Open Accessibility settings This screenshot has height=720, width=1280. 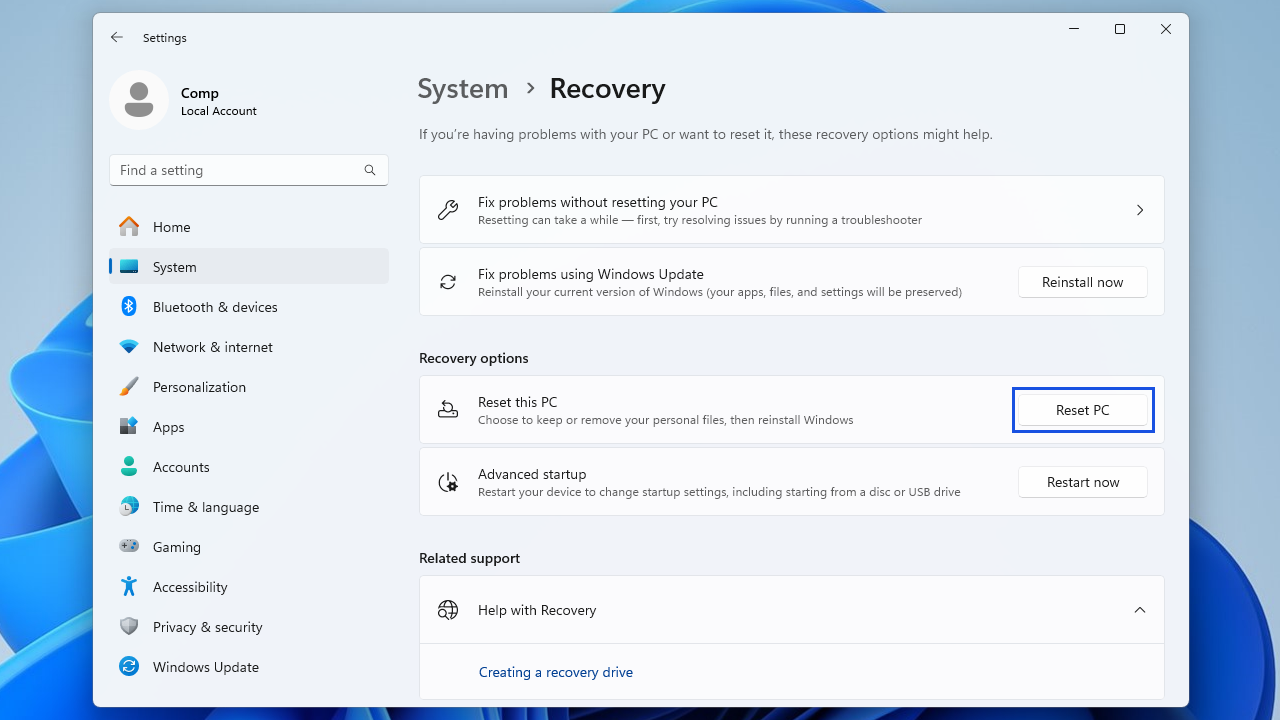pos(249,587)
